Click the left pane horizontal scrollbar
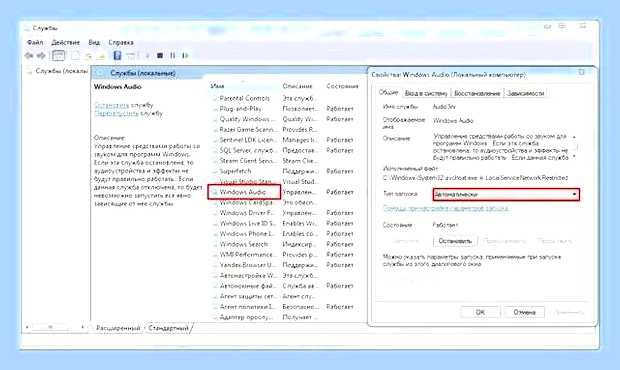The width and height of the screenshot is (620, 370). pos(55,327)
